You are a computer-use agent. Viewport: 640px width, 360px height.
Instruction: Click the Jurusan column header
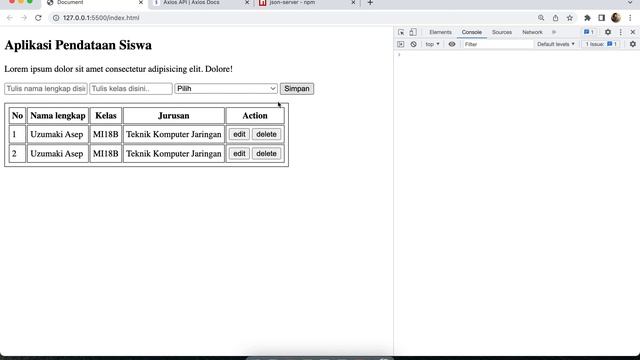tap(173, 116)
